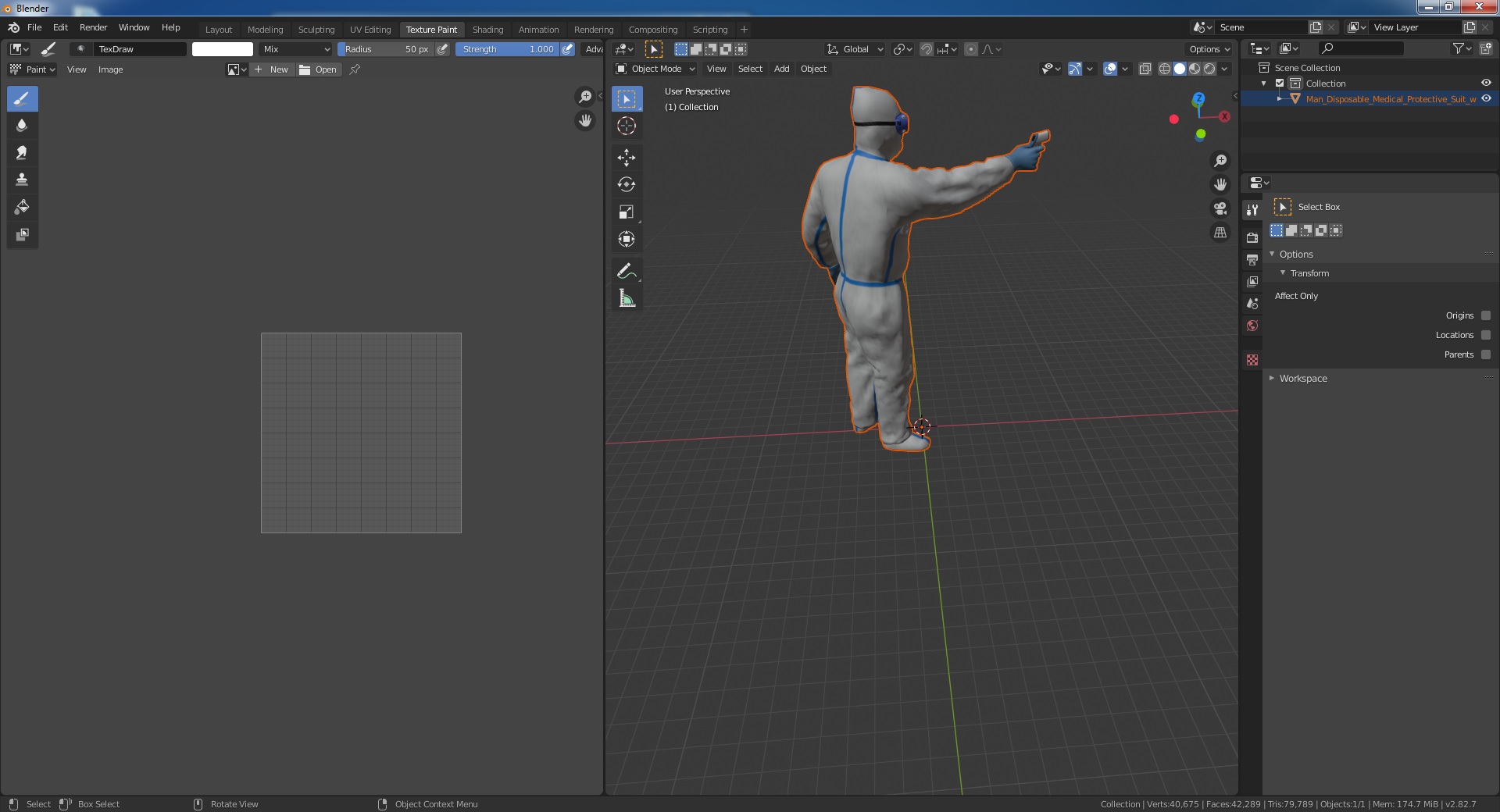Open the 3D viewport Select menu
This screenshot has height=812, width=1500.
(750, 69)
